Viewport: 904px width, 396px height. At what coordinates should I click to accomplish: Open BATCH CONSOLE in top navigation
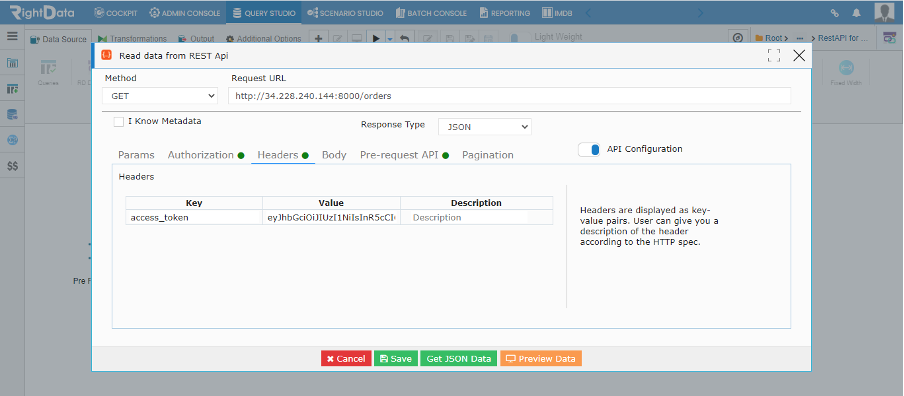click(x=432, y=13)
